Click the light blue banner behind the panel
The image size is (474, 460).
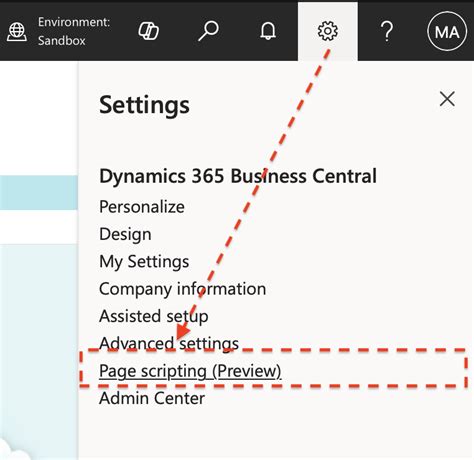pos(39,193)
